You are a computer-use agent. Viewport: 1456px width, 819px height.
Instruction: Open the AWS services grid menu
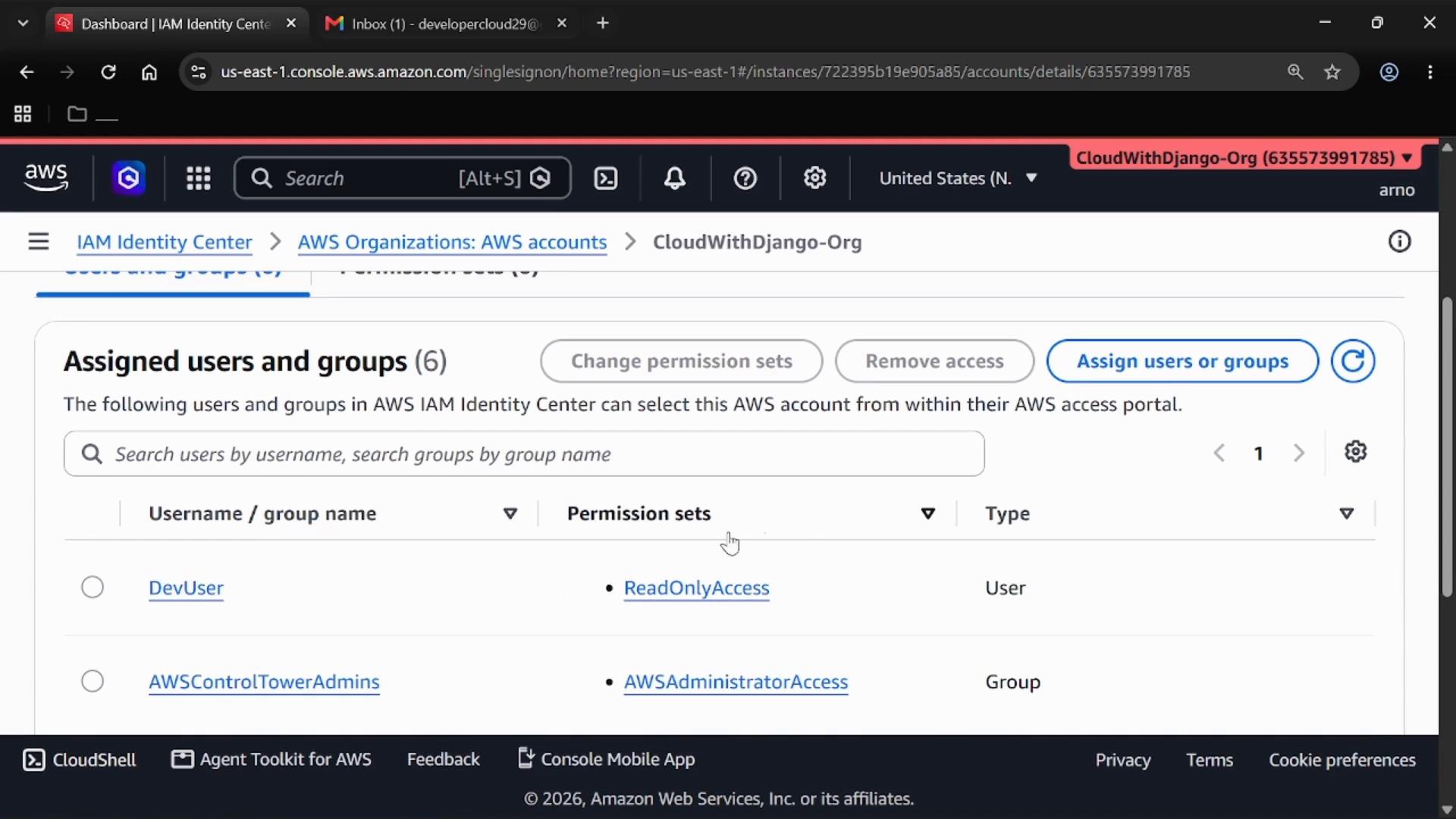[x=199, y=178]
